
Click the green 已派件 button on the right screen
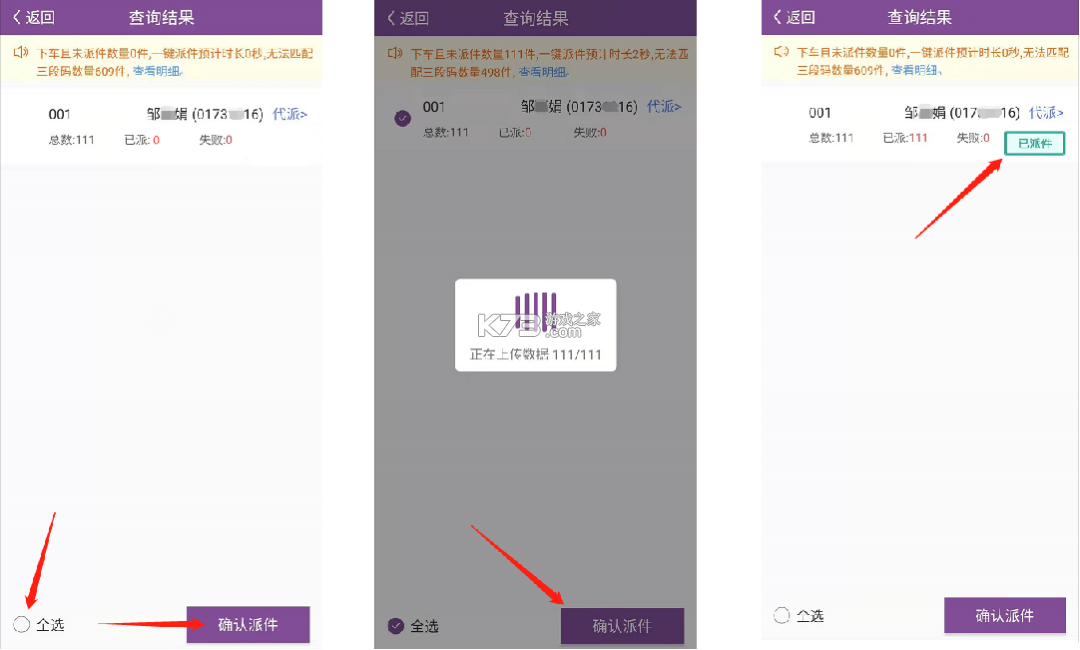(x=1034, y=143)
